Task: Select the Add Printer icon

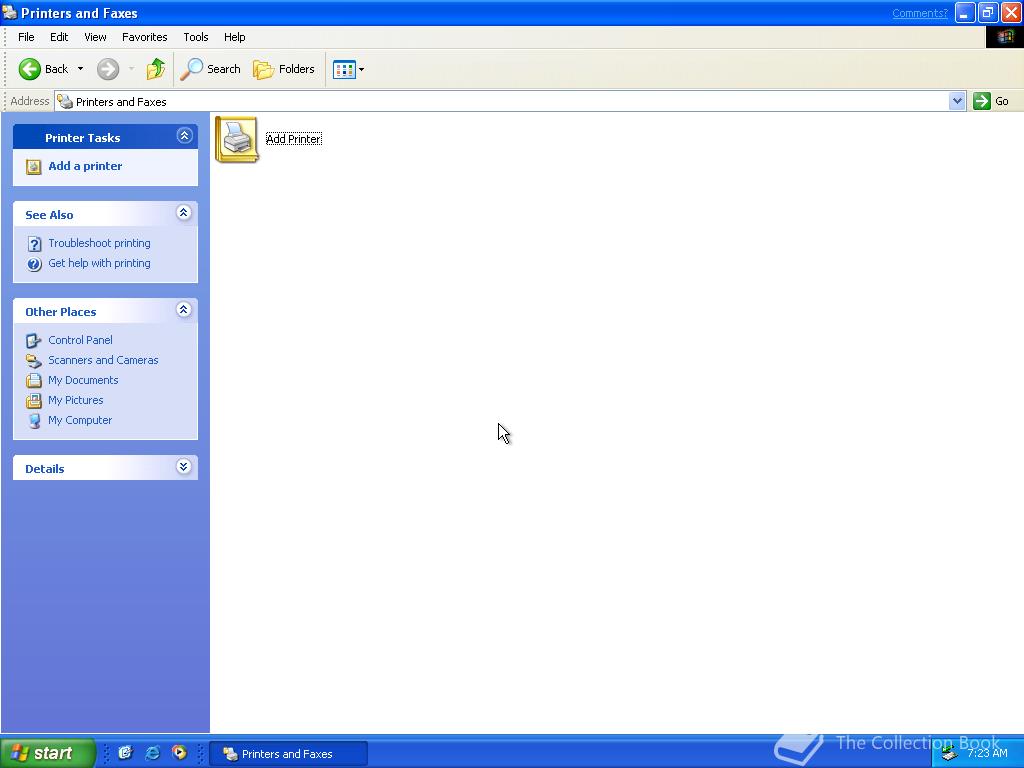Action: click(x=236, y=139)
